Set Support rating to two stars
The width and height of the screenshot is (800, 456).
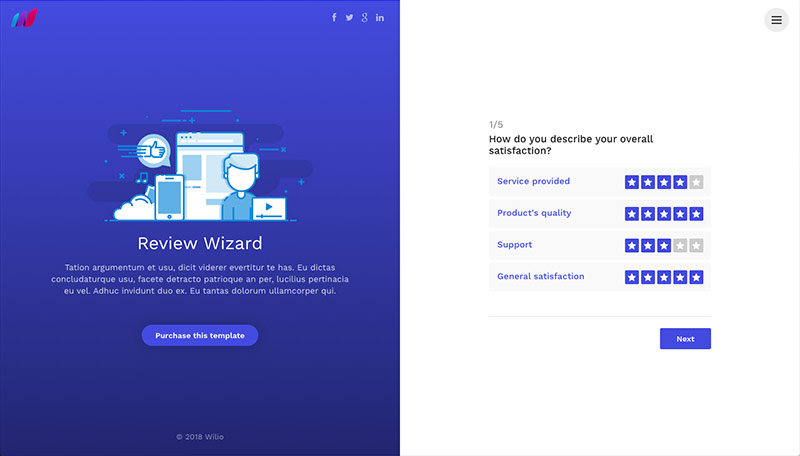coord(648,245)
